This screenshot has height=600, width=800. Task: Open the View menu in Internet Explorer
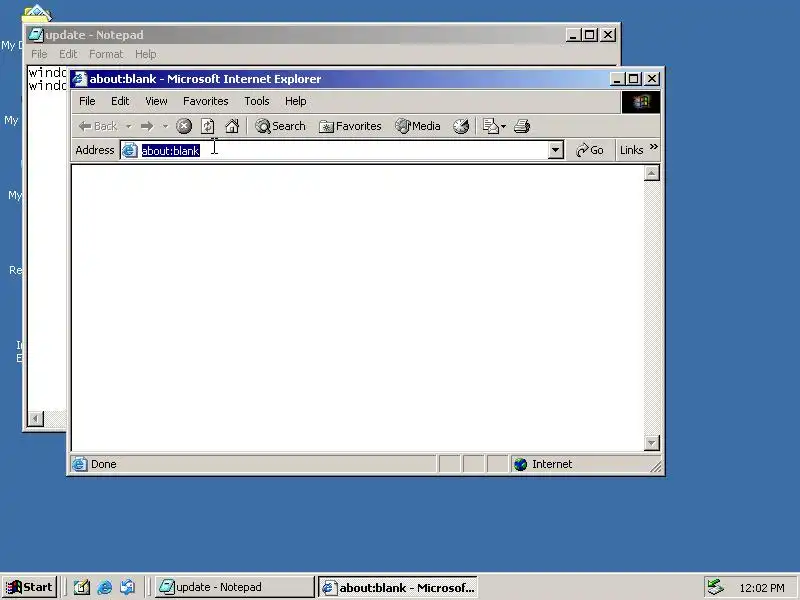[156, 101]
